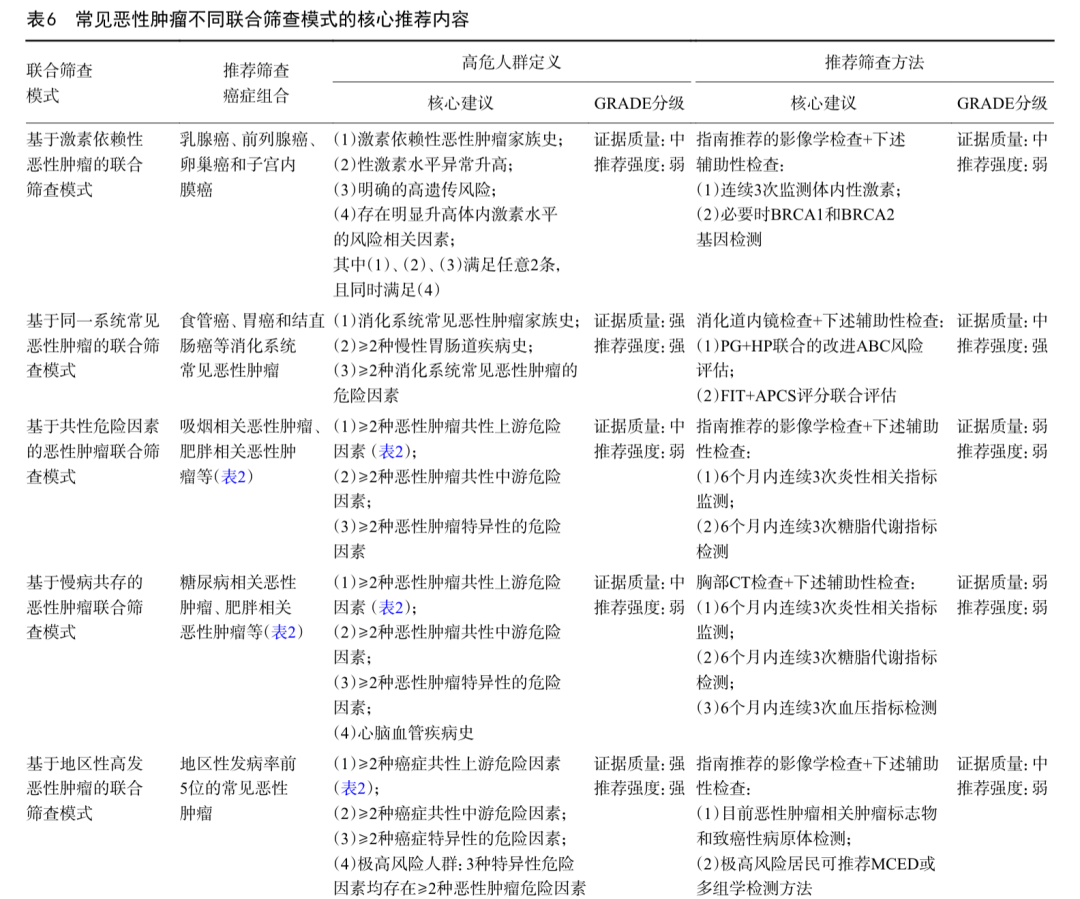1080x899 pixels.
Task: Click the 推荐筛查方法 header
Action: point(873,62)
